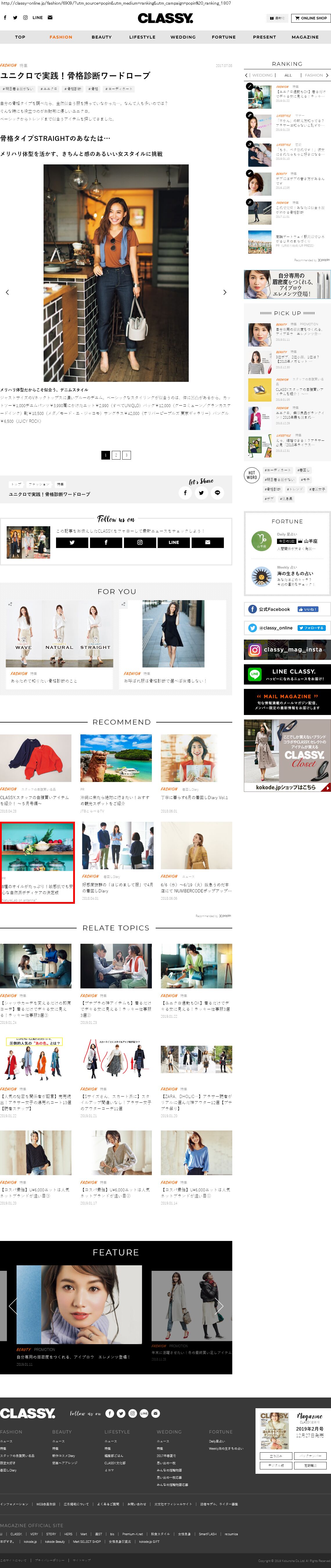Go to article page 3 in the pagination

click(x=126, y=455)
